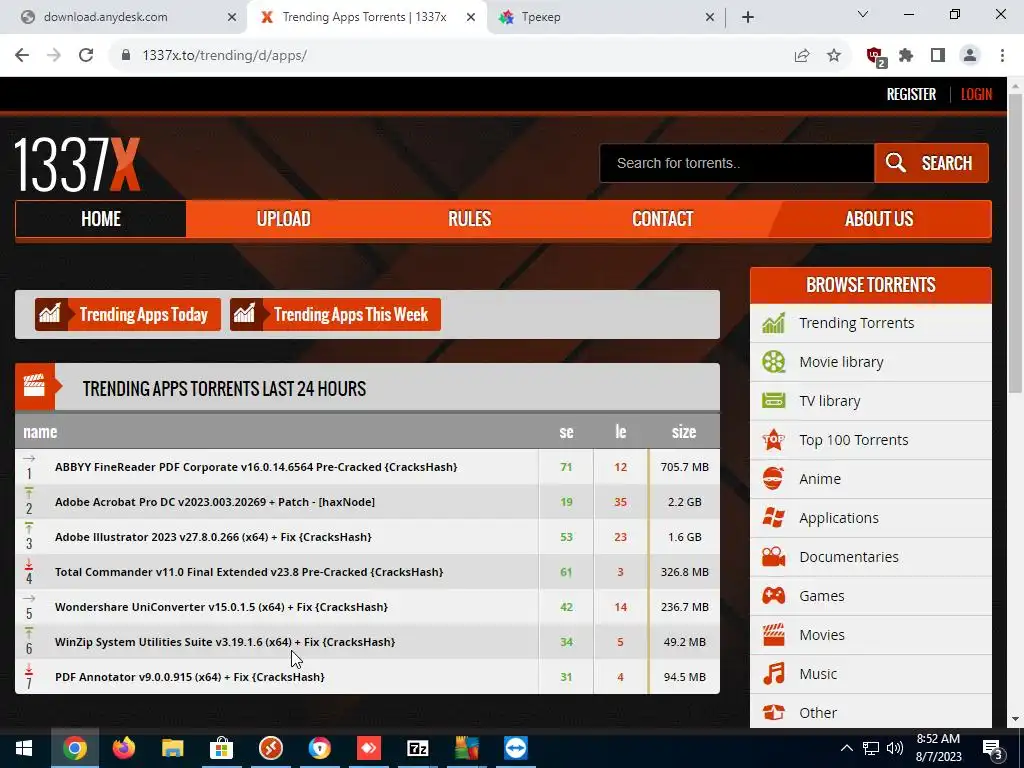The height and width of the screenshot is (768, 1024).
Task: Open WinZip System Utilities Suite torrent
Action: [225, 642]
